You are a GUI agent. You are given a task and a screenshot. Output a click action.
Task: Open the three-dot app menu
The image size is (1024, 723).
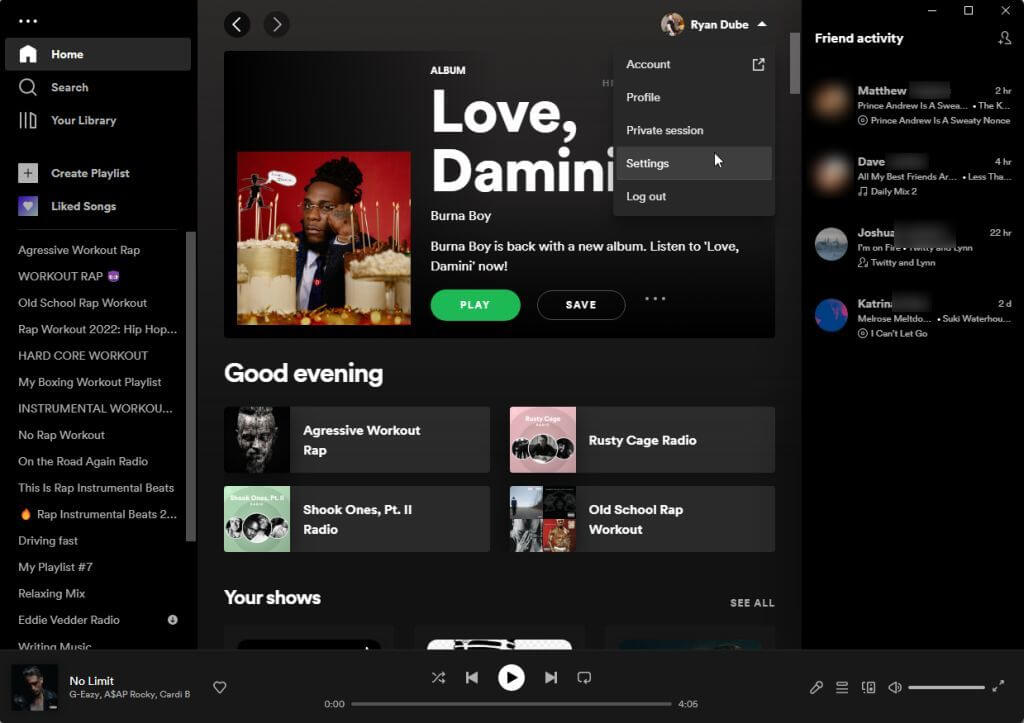tap(28, 21)
